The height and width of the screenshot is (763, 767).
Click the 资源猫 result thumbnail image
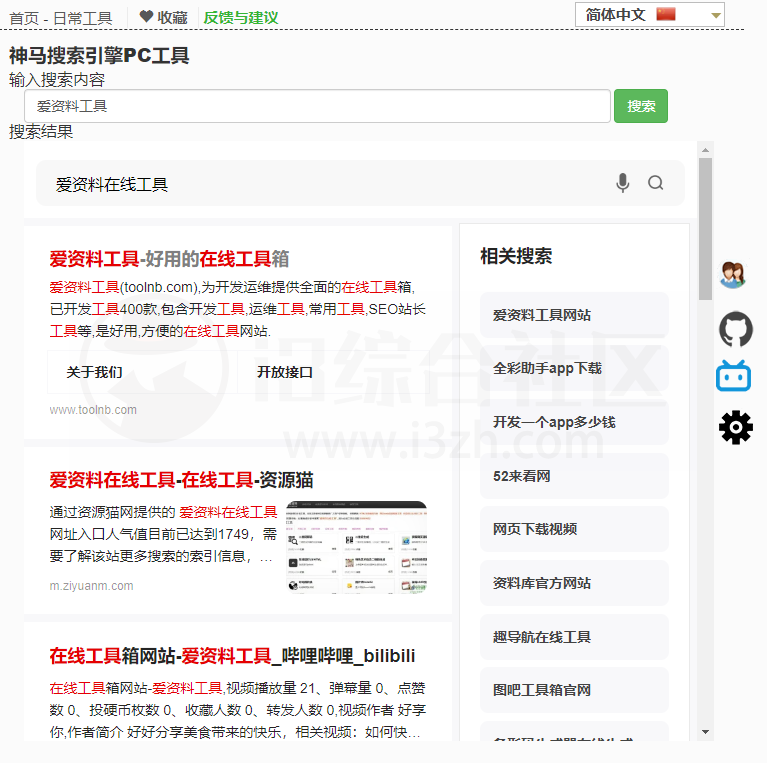point(357,547)
